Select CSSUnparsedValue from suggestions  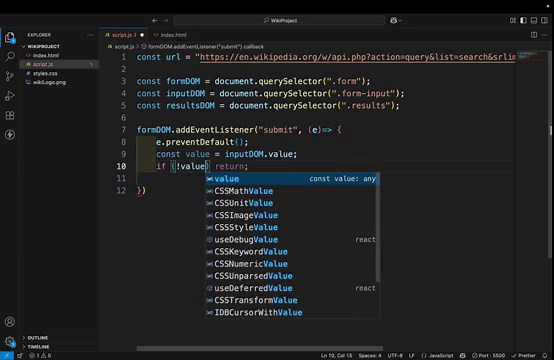pyautogui.click(x=292, y=276)
